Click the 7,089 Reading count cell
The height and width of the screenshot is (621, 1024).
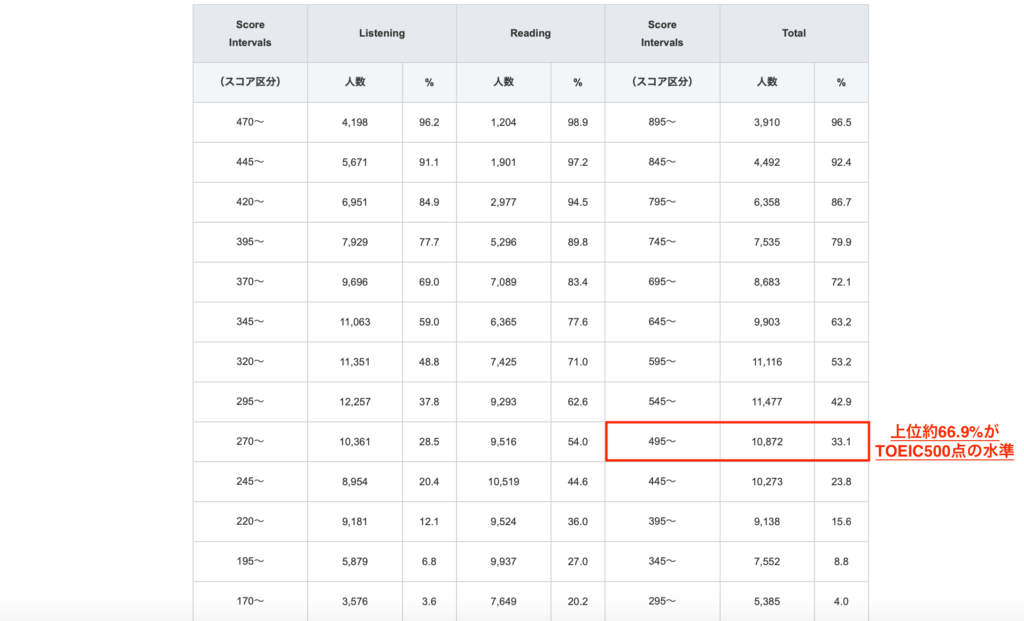pos(503,282)
